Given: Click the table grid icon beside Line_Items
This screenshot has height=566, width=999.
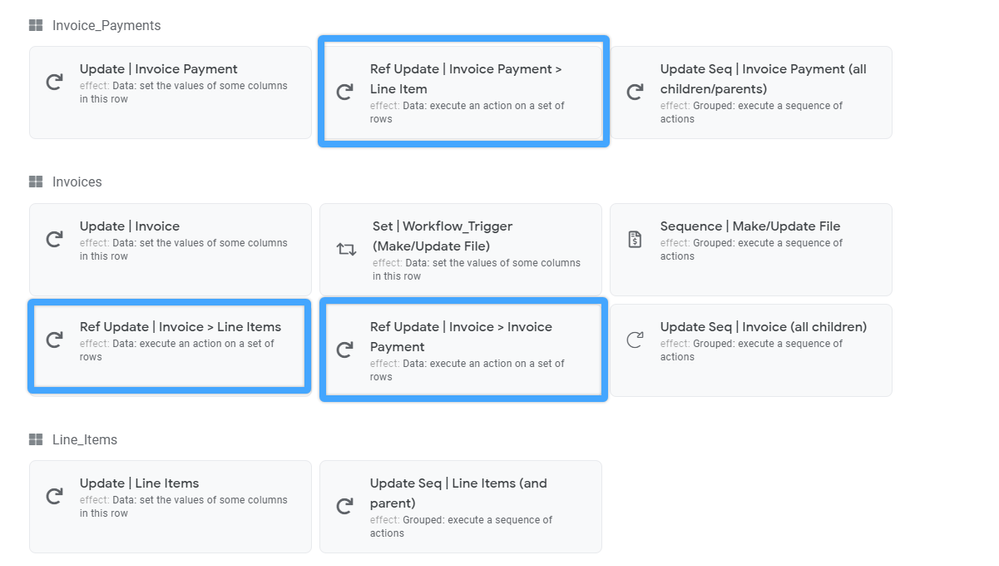Looking at the screenshot, I should pyautogui.click(x=36, y=440).
